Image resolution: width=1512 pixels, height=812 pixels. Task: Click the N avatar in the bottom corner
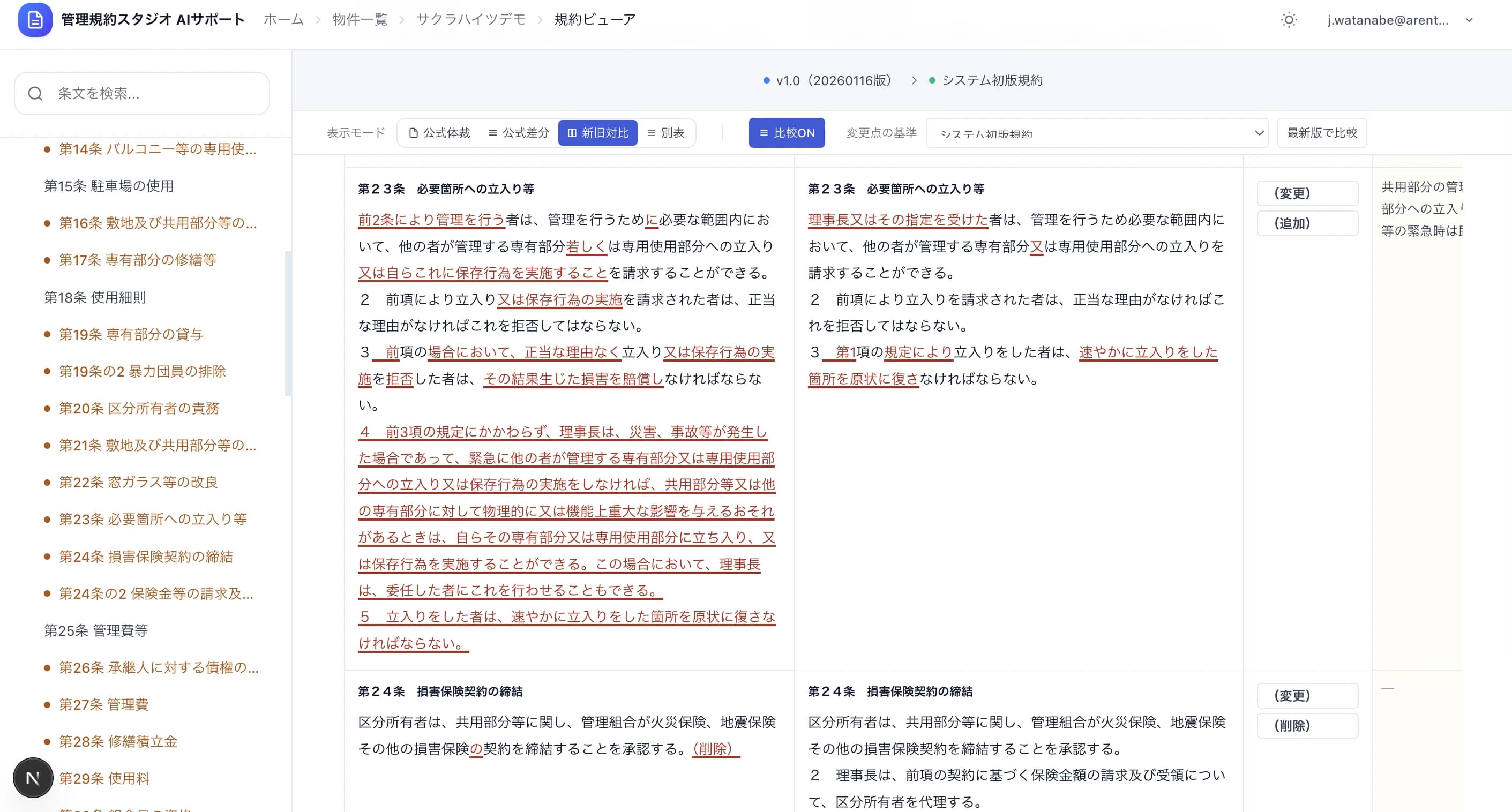pos(32,777)
